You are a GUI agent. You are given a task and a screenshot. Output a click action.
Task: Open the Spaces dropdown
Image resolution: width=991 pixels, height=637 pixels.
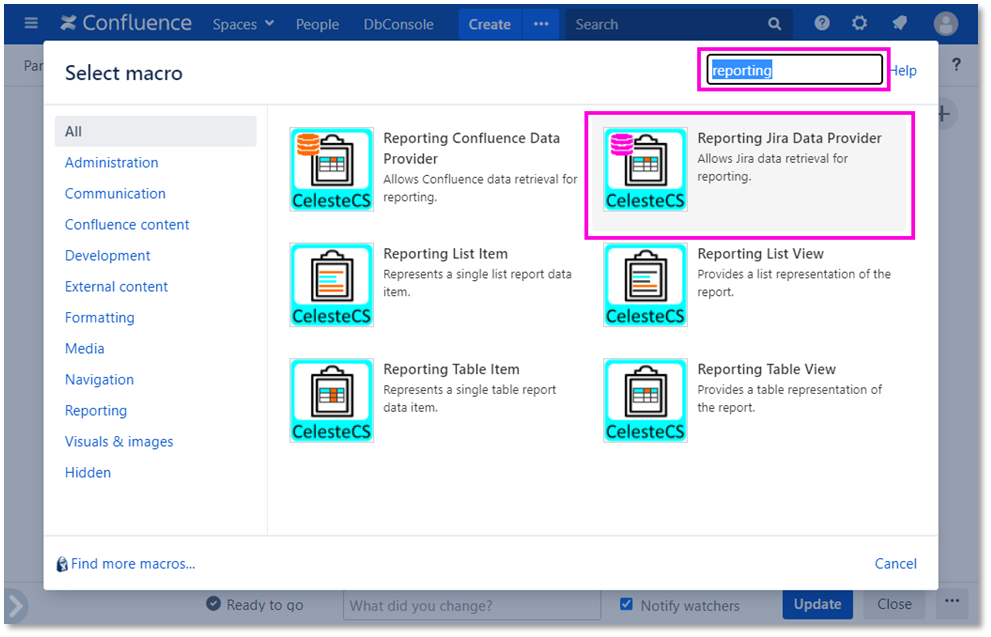[x=243, y=24]
